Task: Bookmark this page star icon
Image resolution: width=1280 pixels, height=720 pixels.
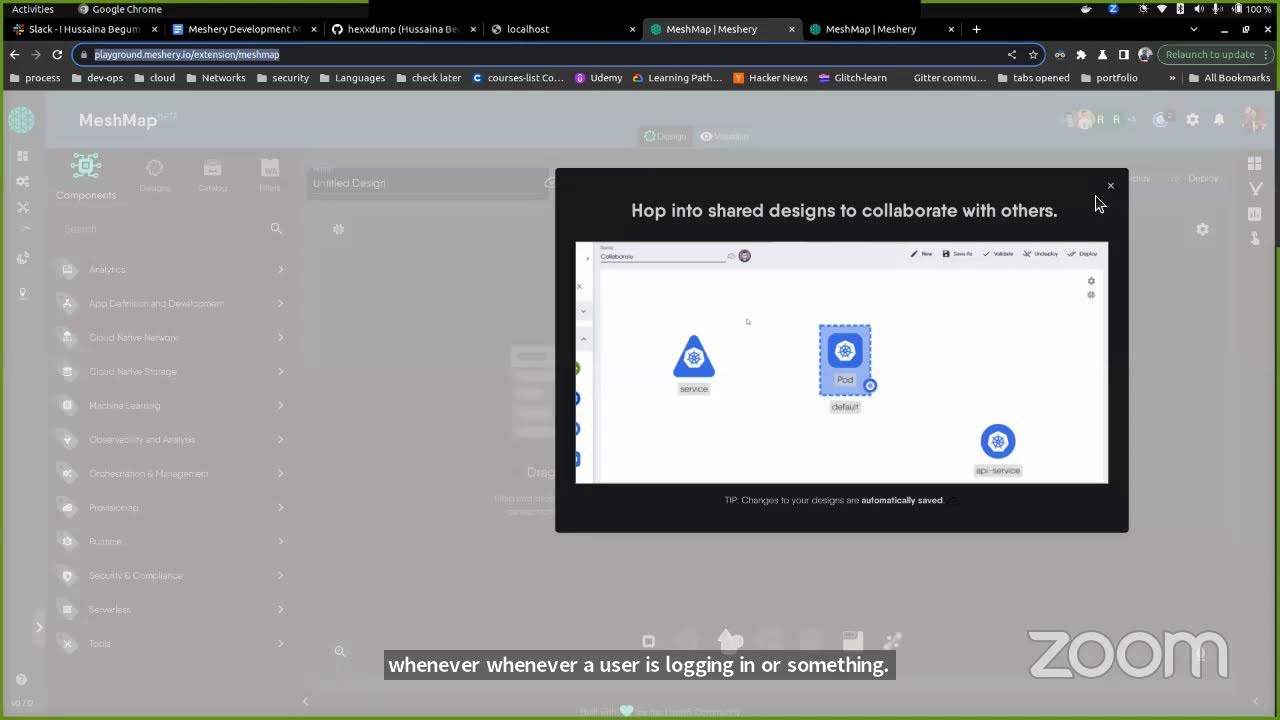Action: point(1033,54)
